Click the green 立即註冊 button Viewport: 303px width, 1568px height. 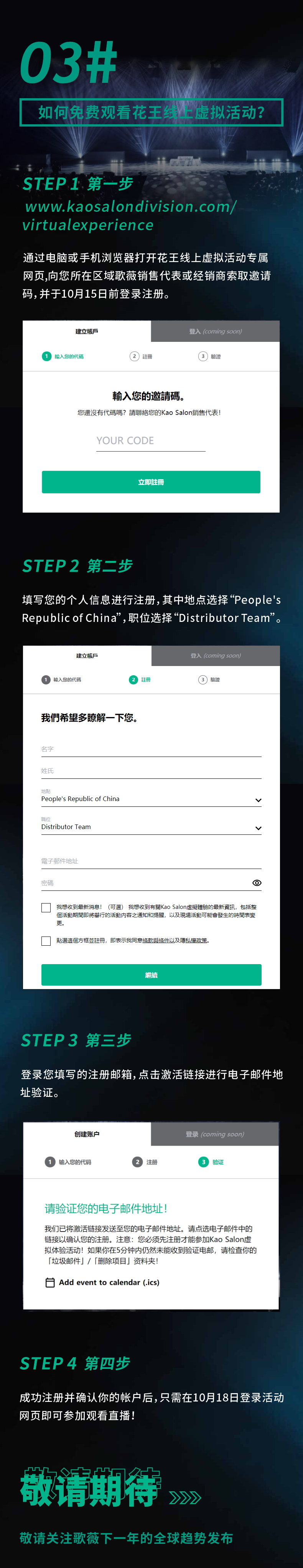(151, 482)
